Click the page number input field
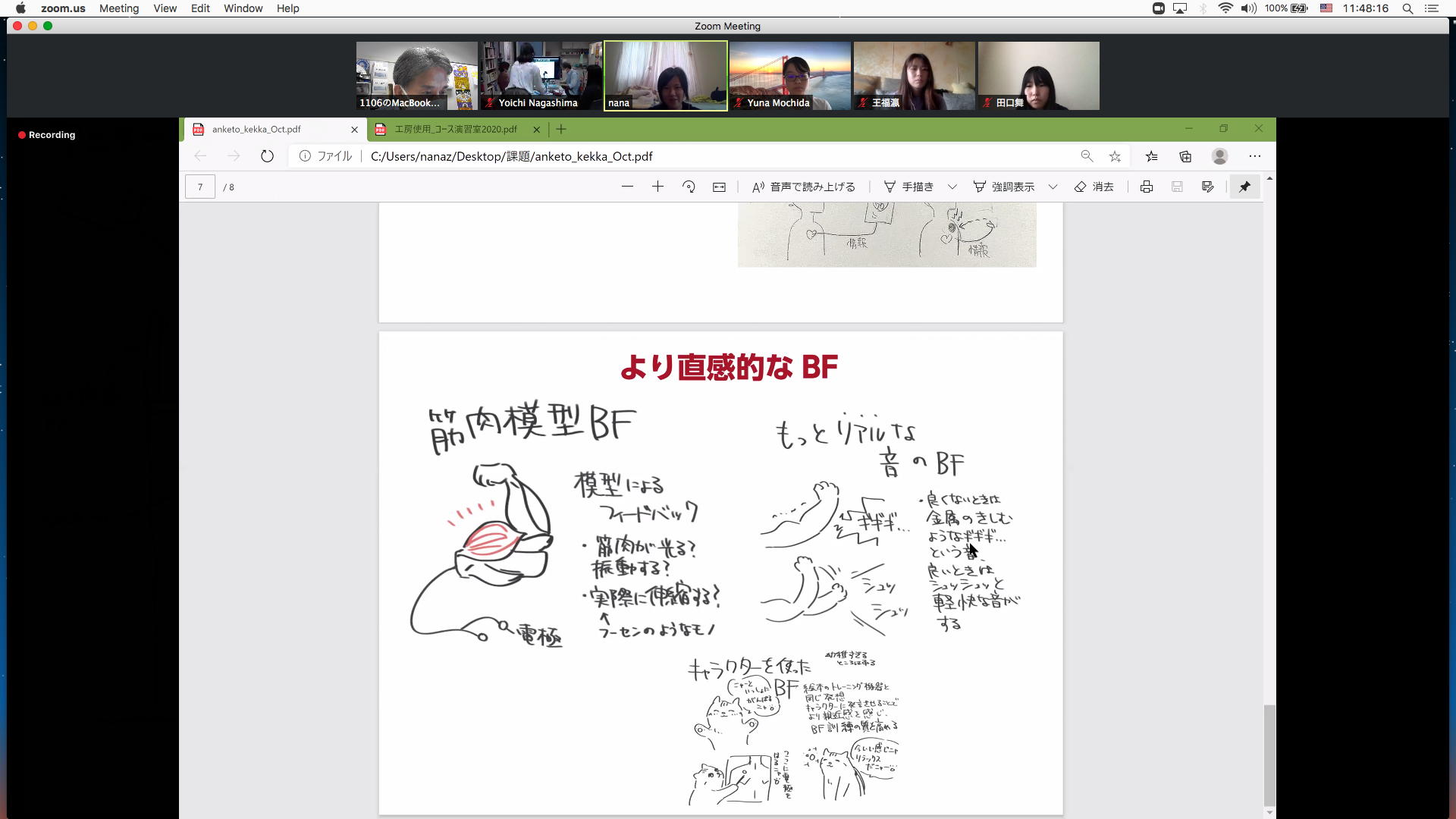The height and width of the screenshot is (819, 1456). (x=200, y=187)
